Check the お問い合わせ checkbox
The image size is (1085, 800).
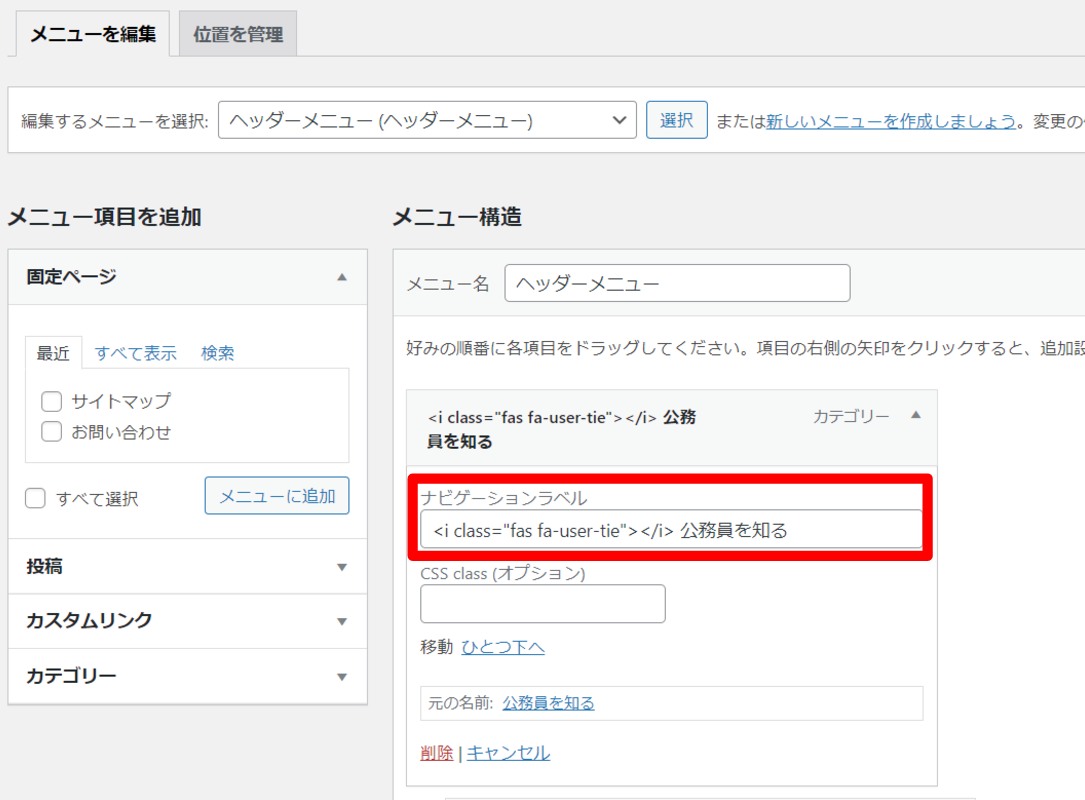click(x=51, y=432)
